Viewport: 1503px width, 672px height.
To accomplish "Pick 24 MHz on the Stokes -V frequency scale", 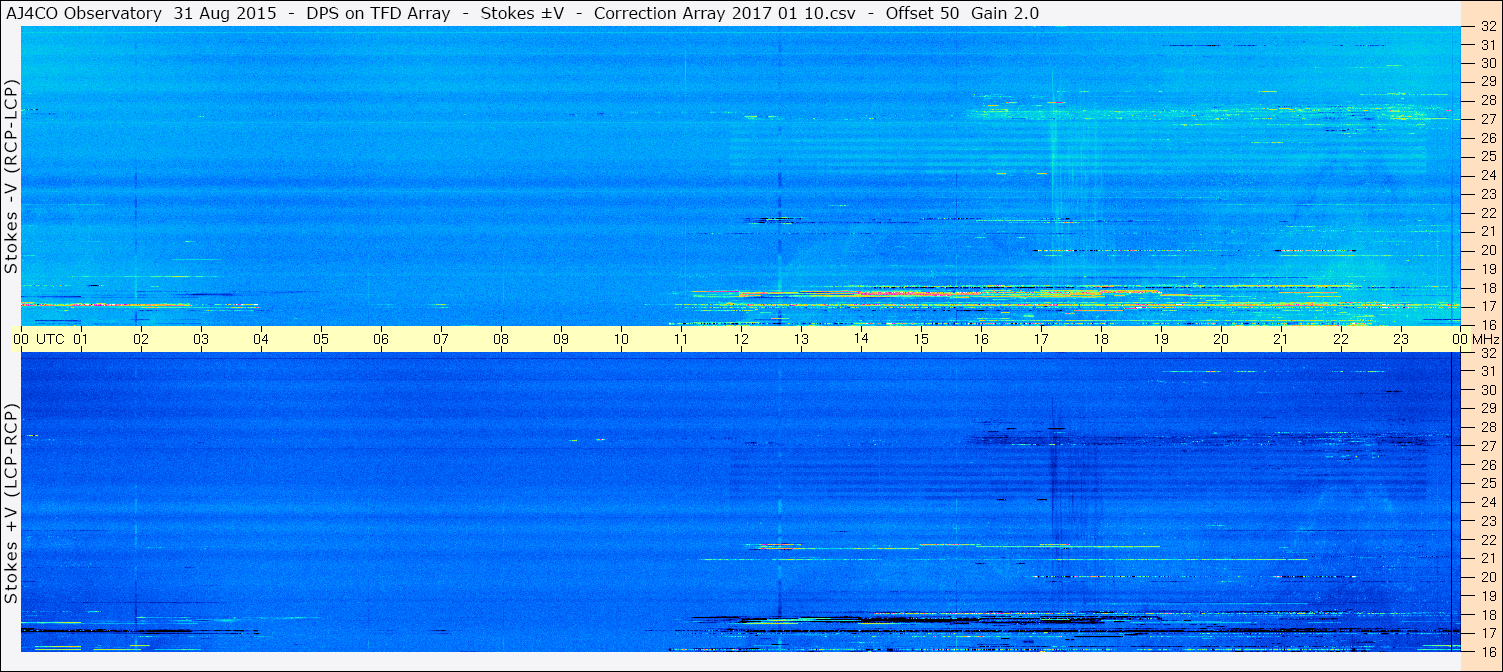I will click(x=1487, y=175).
